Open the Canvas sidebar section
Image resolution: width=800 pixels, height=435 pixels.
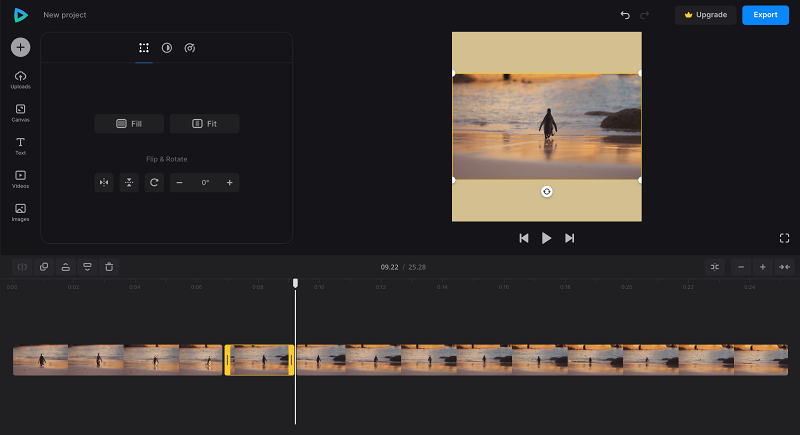(20, 113)
